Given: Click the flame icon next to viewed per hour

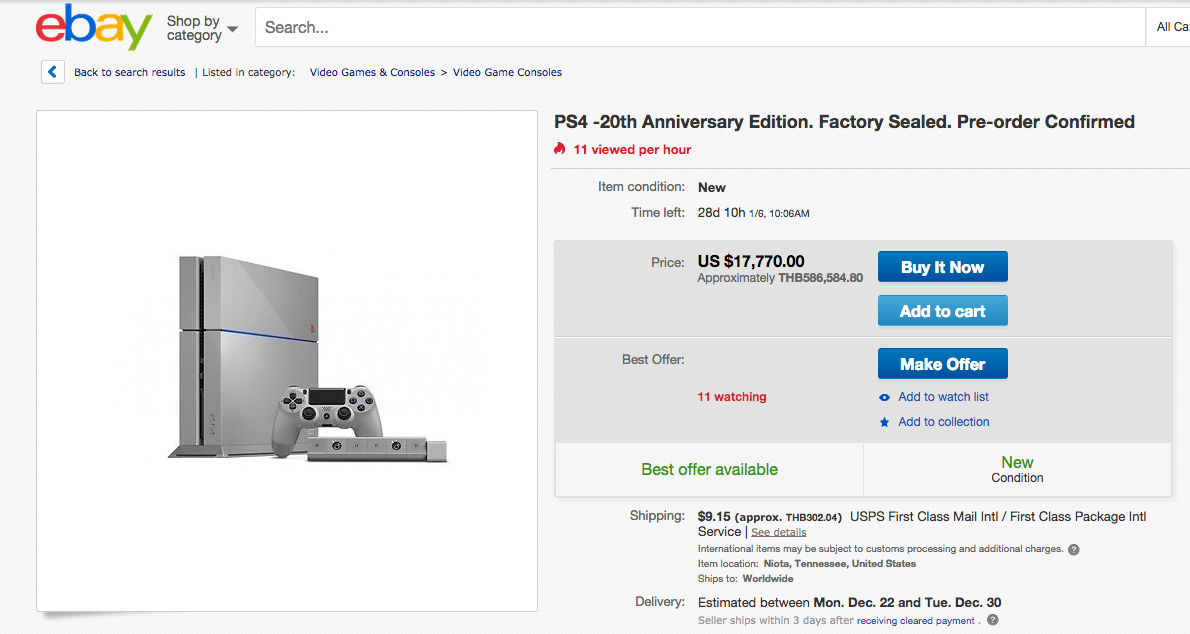Looking at the screenshot, I should (560, 148).
